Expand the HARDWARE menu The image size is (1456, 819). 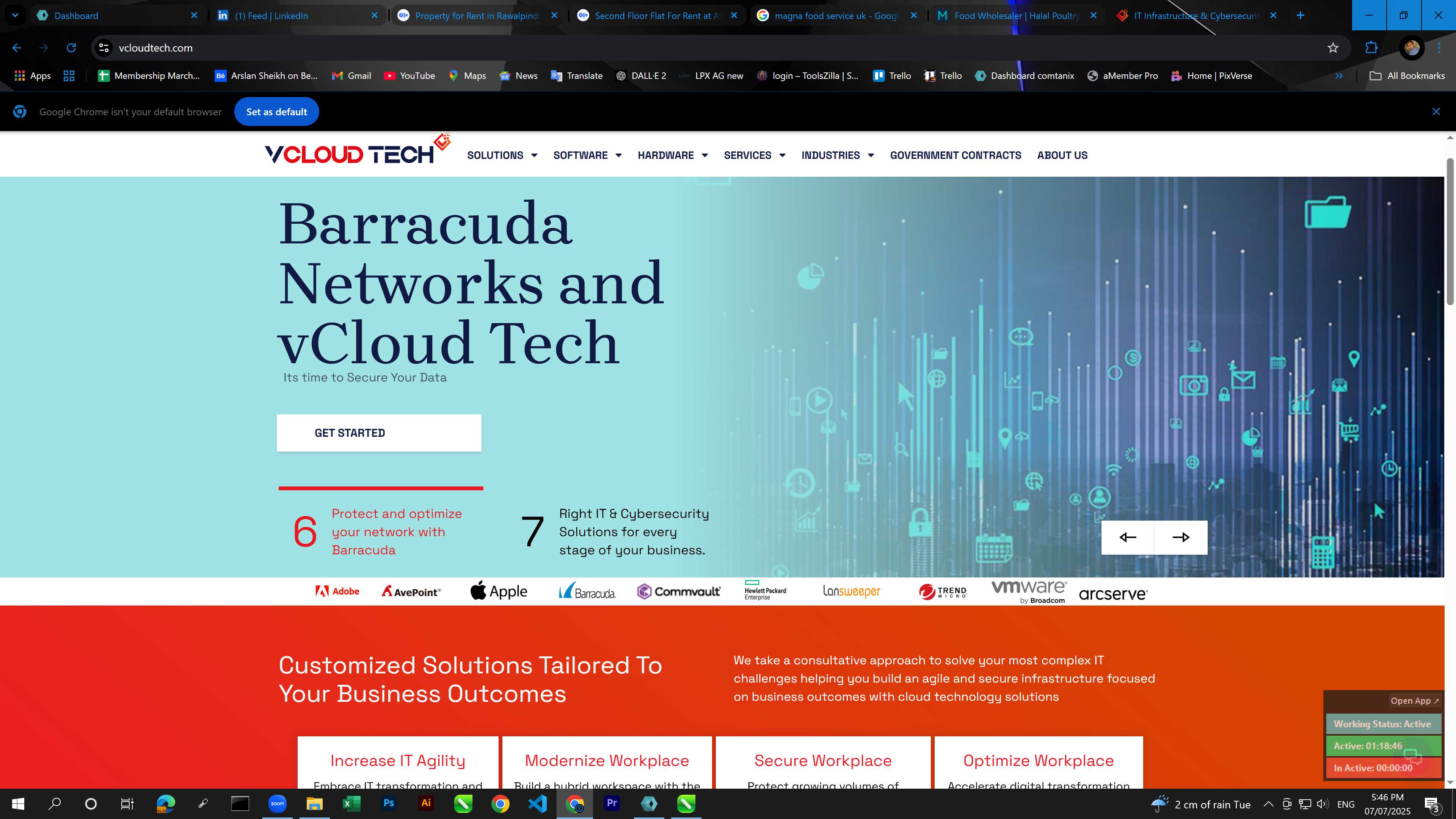coord(673,155)
